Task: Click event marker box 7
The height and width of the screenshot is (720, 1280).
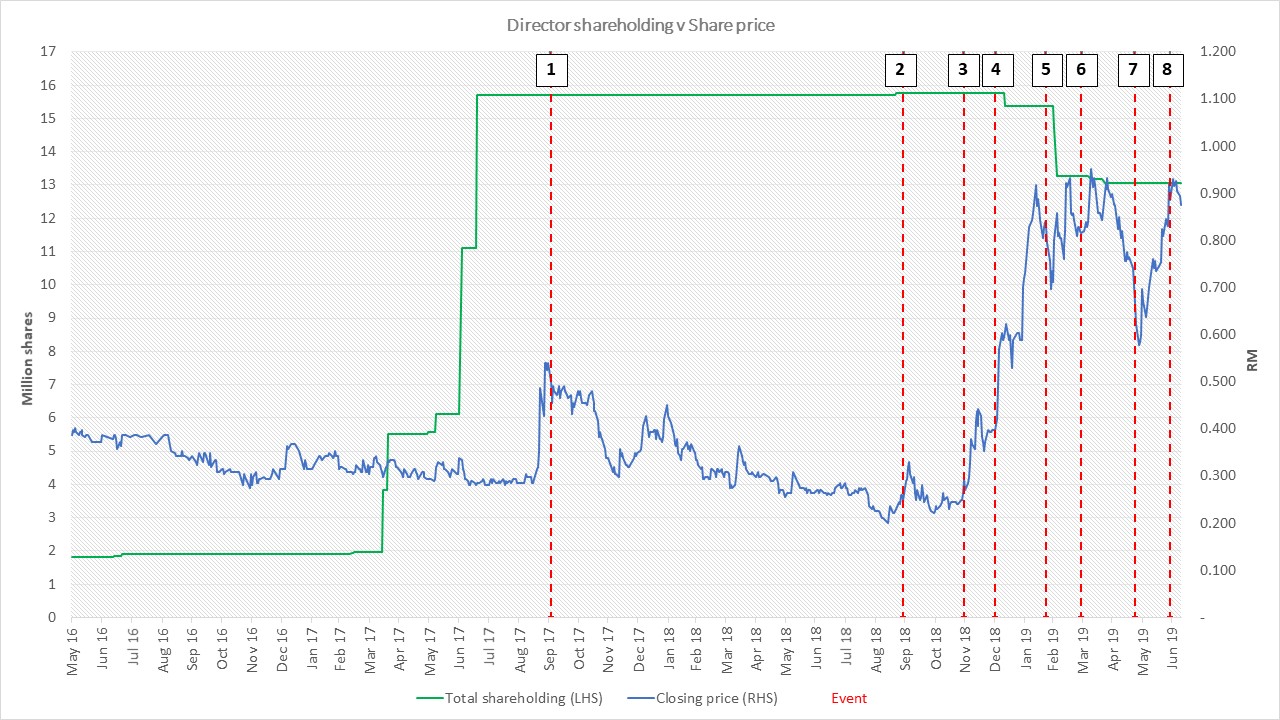Action: 1133,70
